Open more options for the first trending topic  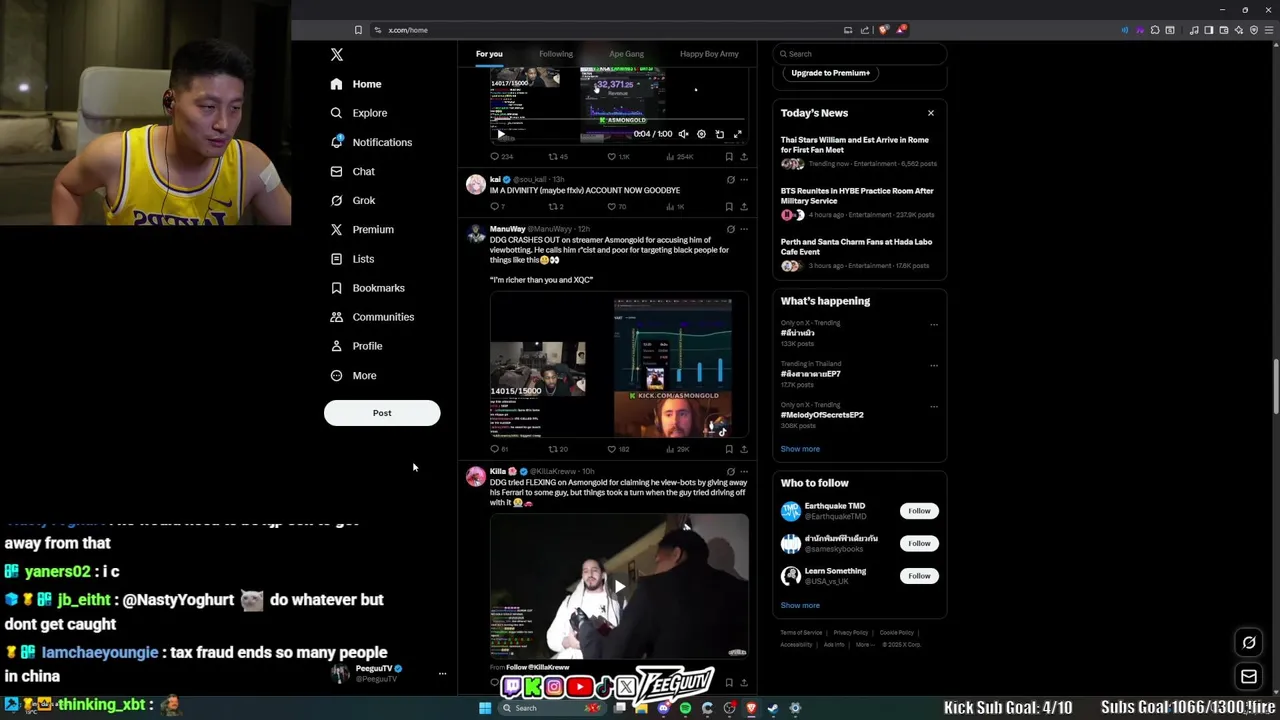tap(934, 325)
